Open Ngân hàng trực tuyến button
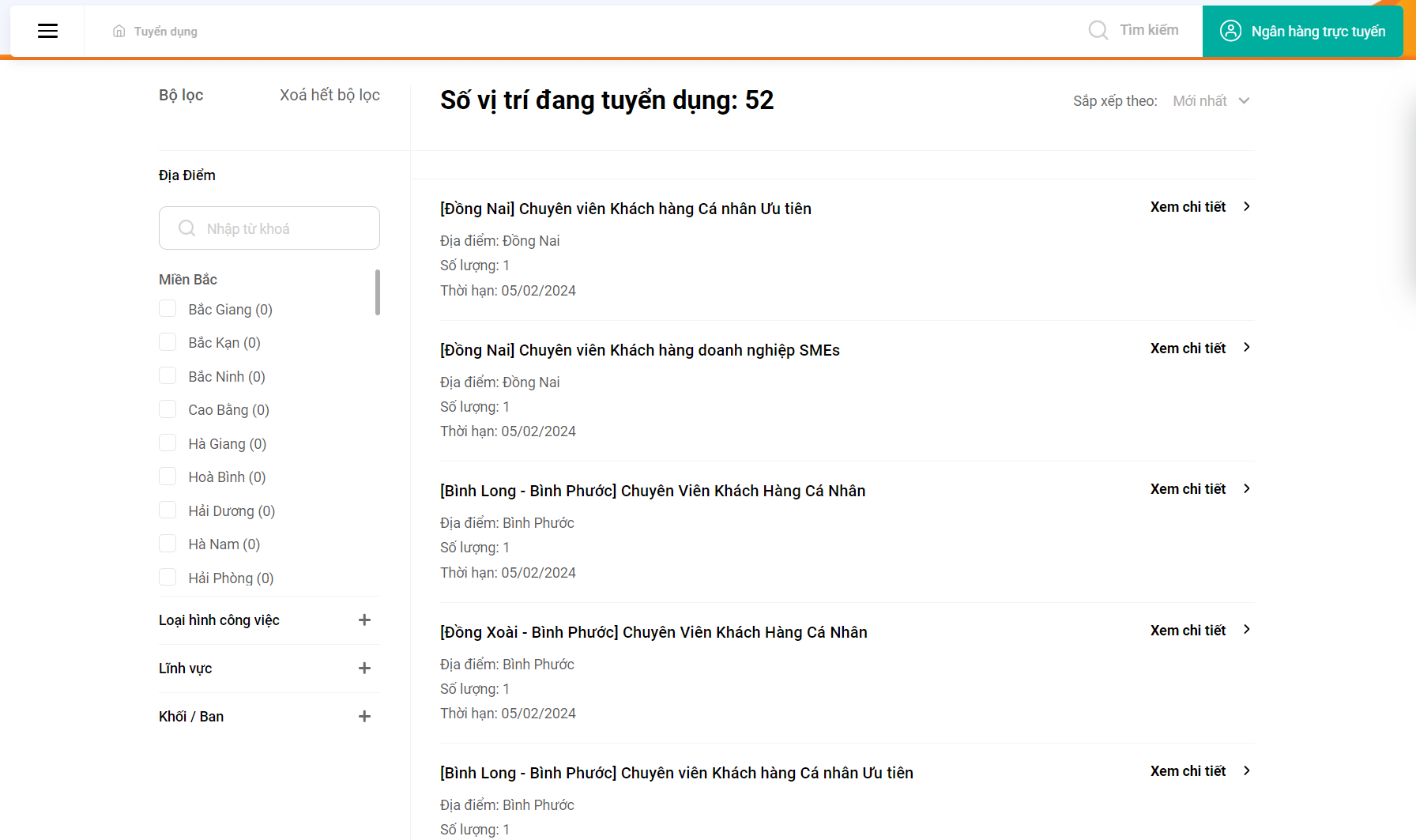 [1302, 31]
